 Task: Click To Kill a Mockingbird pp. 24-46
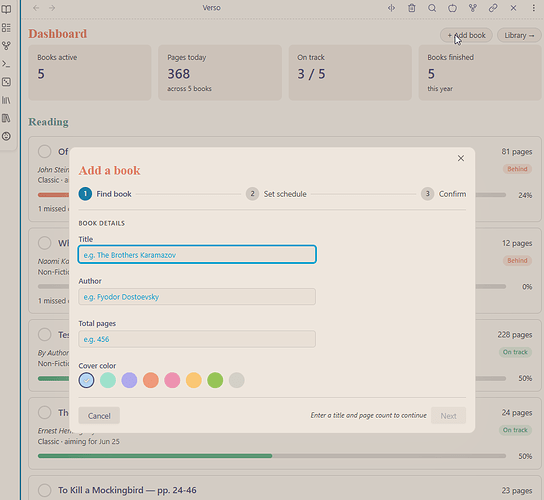click(x=127, y=490)
